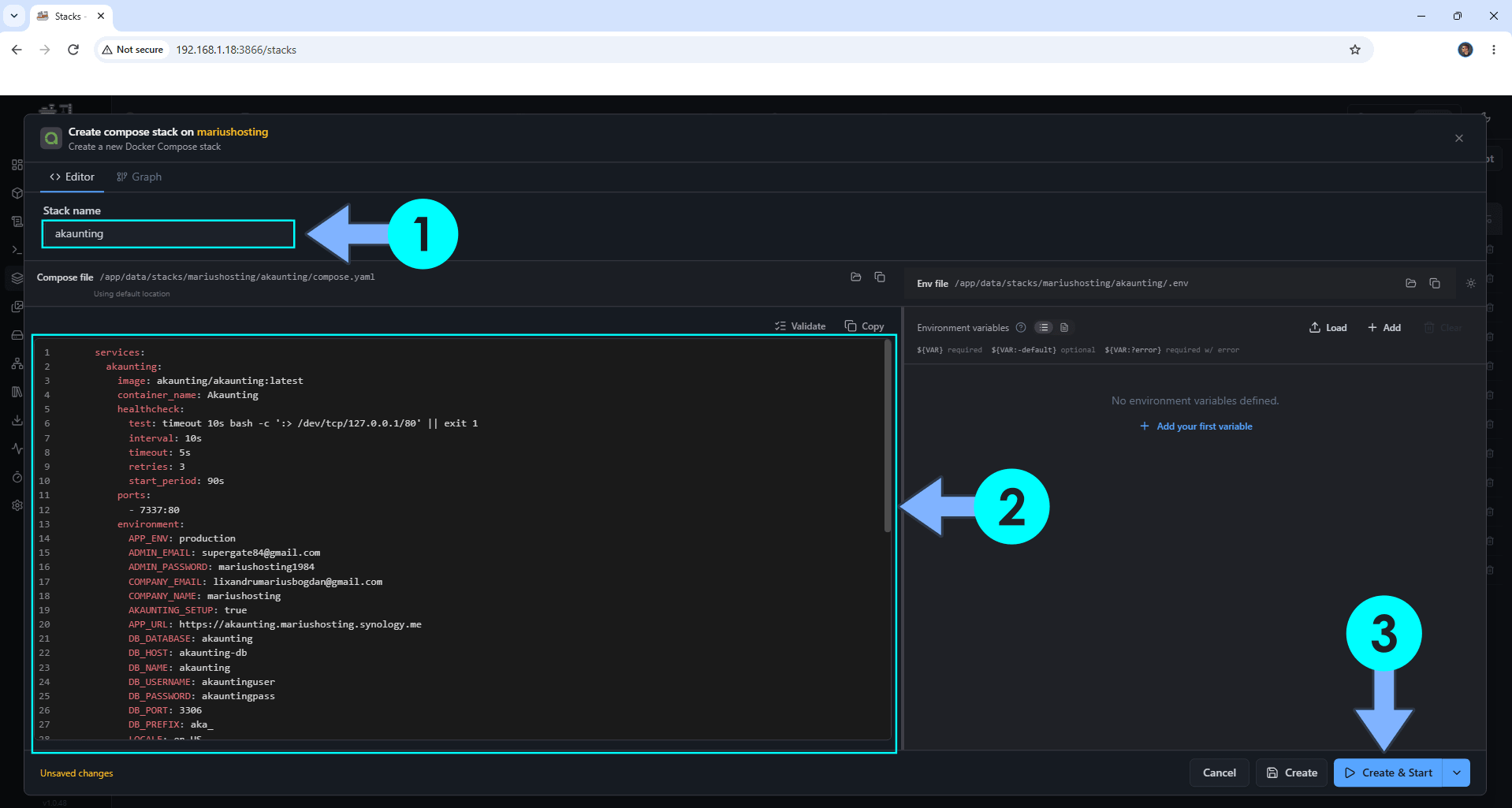1512x808 pixels.
Task: Copy the compose editor contents
Action: [x=864, y=326]
